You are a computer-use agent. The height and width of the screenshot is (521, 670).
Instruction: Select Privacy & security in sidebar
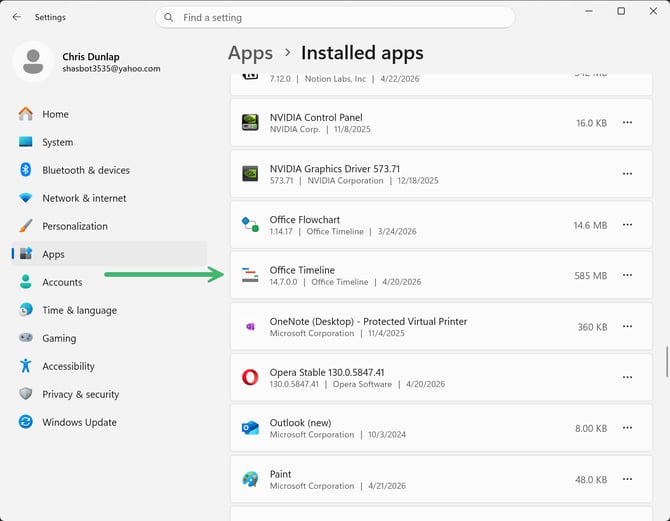tap(81, 394)
